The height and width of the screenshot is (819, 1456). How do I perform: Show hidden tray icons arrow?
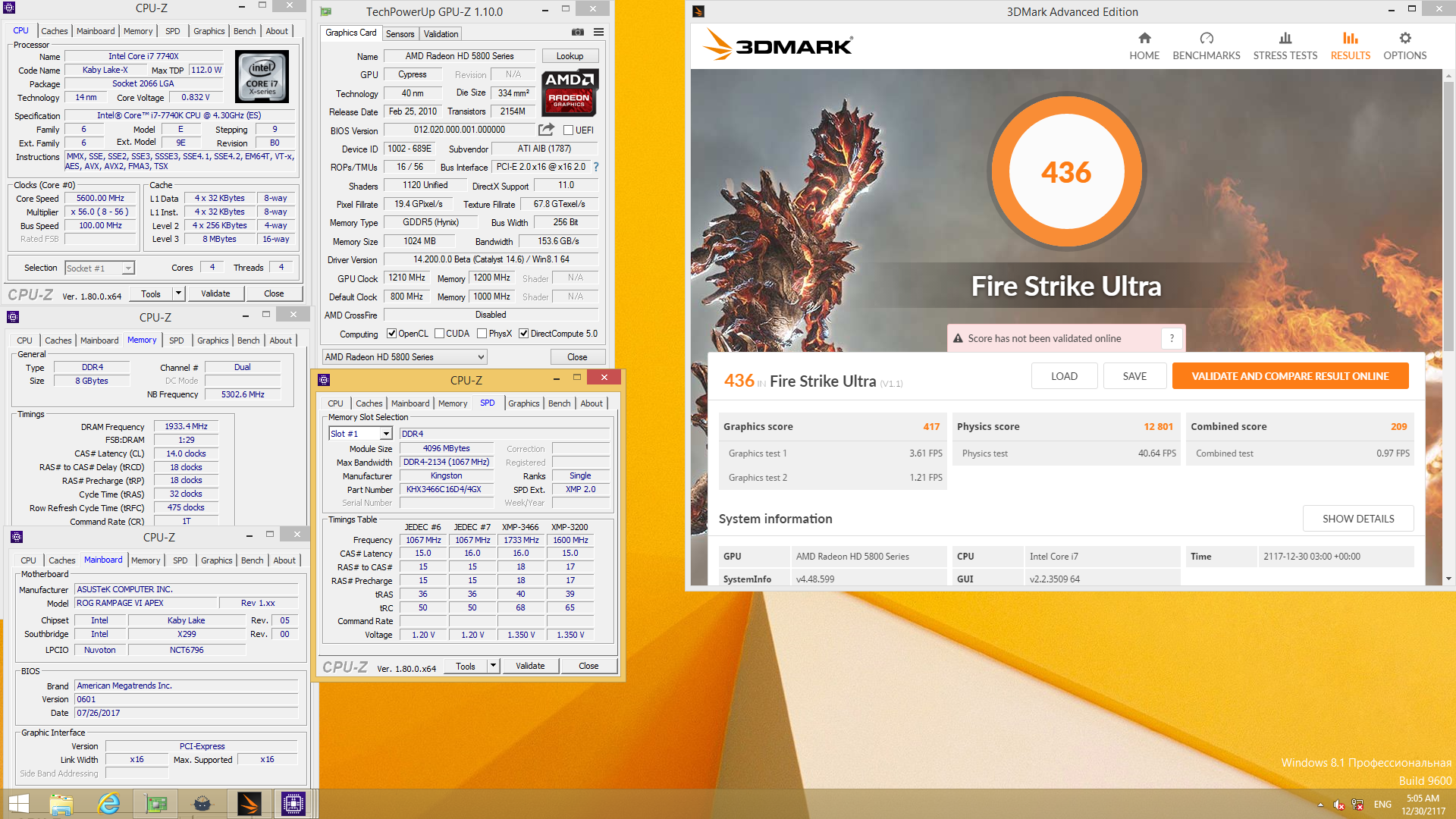(x=1320, y=805)
